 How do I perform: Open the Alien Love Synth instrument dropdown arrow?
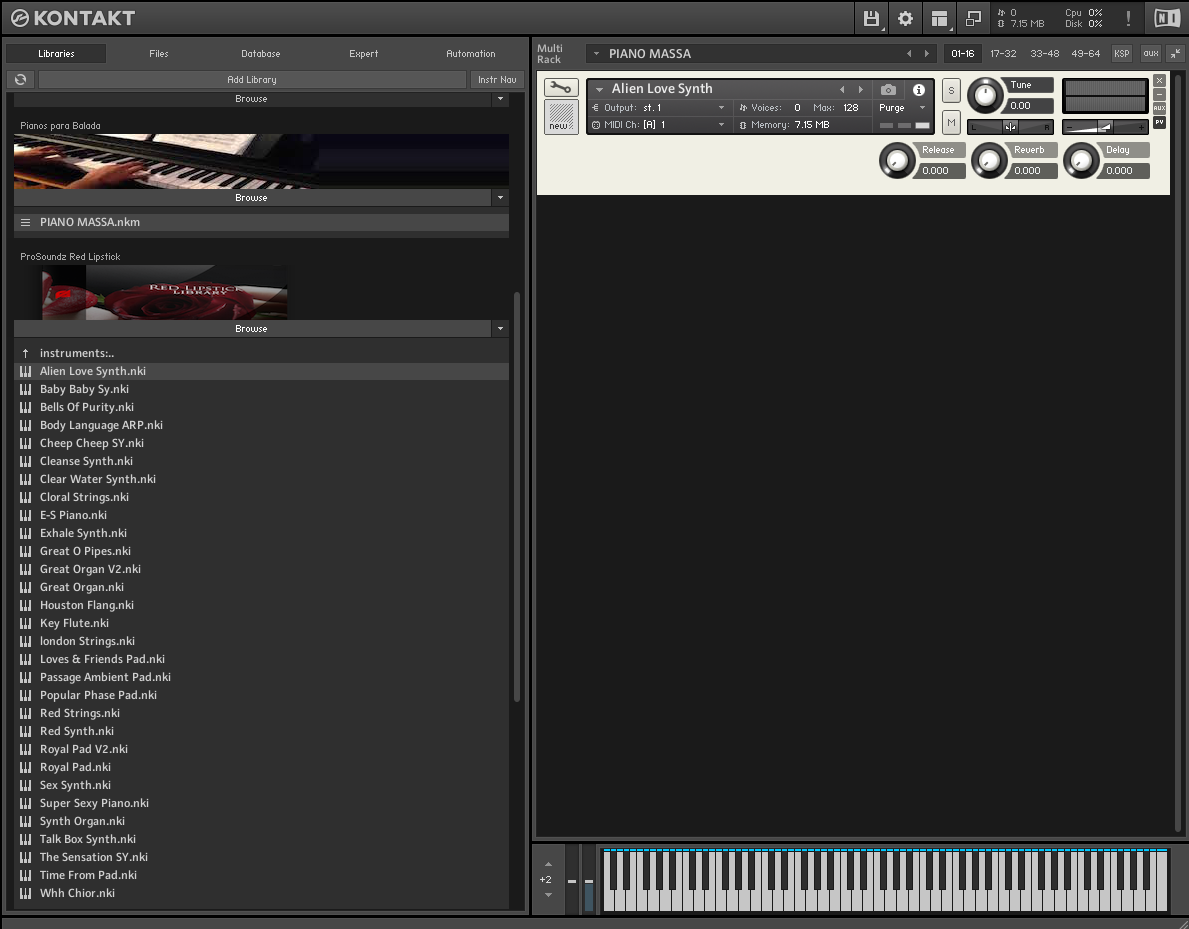[599, 89]
